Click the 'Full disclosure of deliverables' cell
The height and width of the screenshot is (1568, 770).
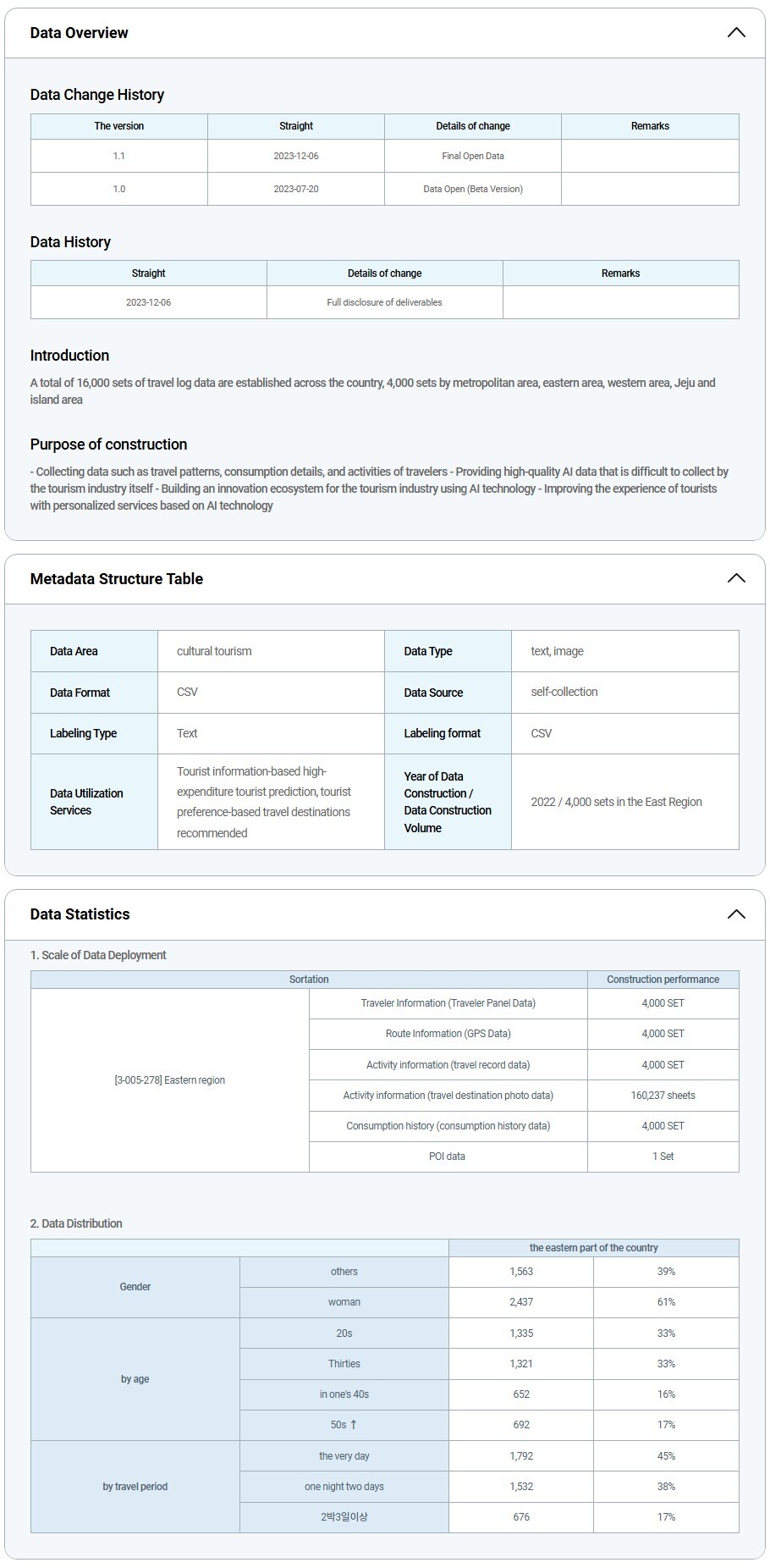[x=384, y=302]
